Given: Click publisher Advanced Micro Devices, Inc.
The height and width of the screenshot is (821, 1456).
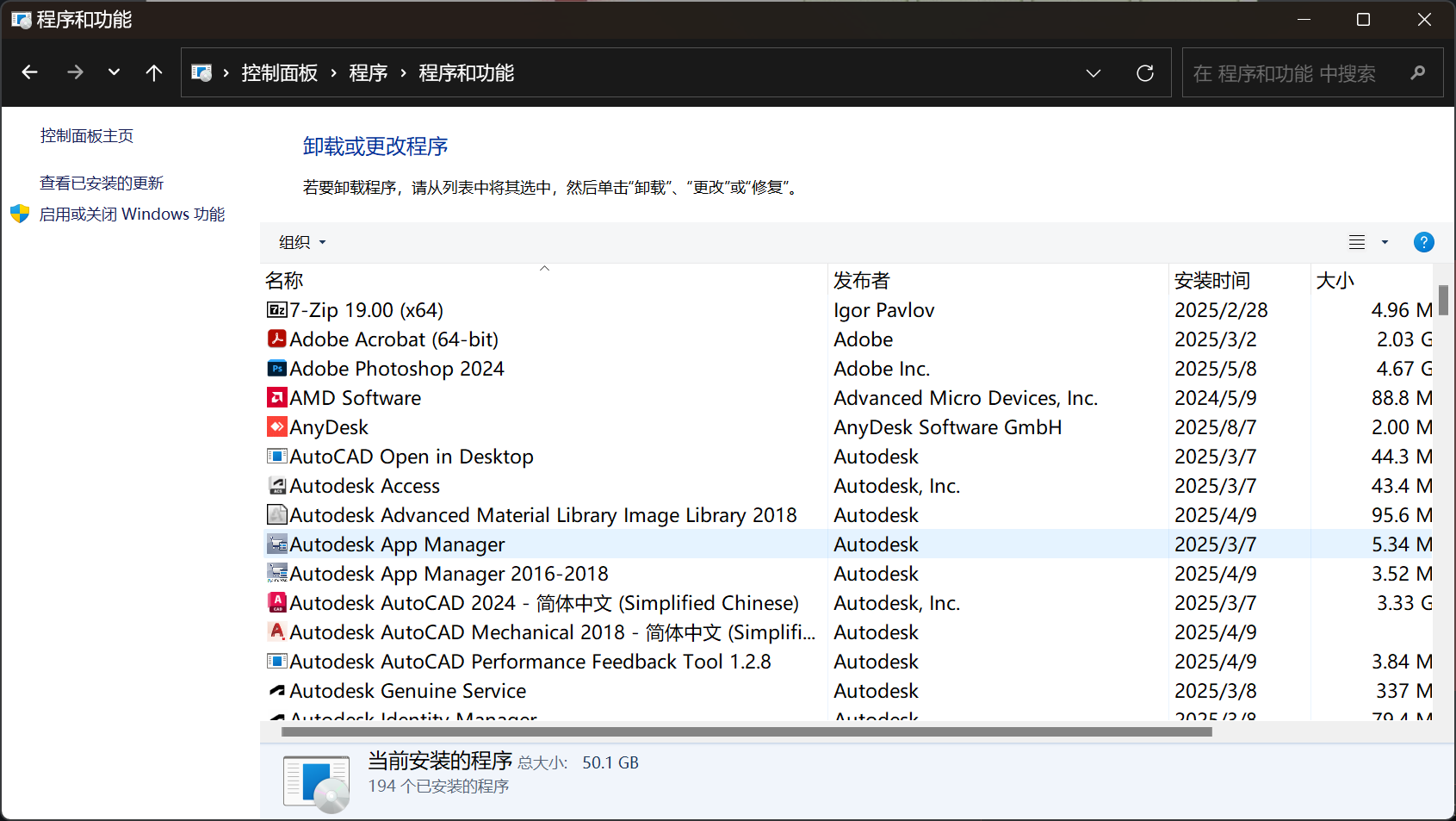Looking at the screenshot, I should [966, 398].
